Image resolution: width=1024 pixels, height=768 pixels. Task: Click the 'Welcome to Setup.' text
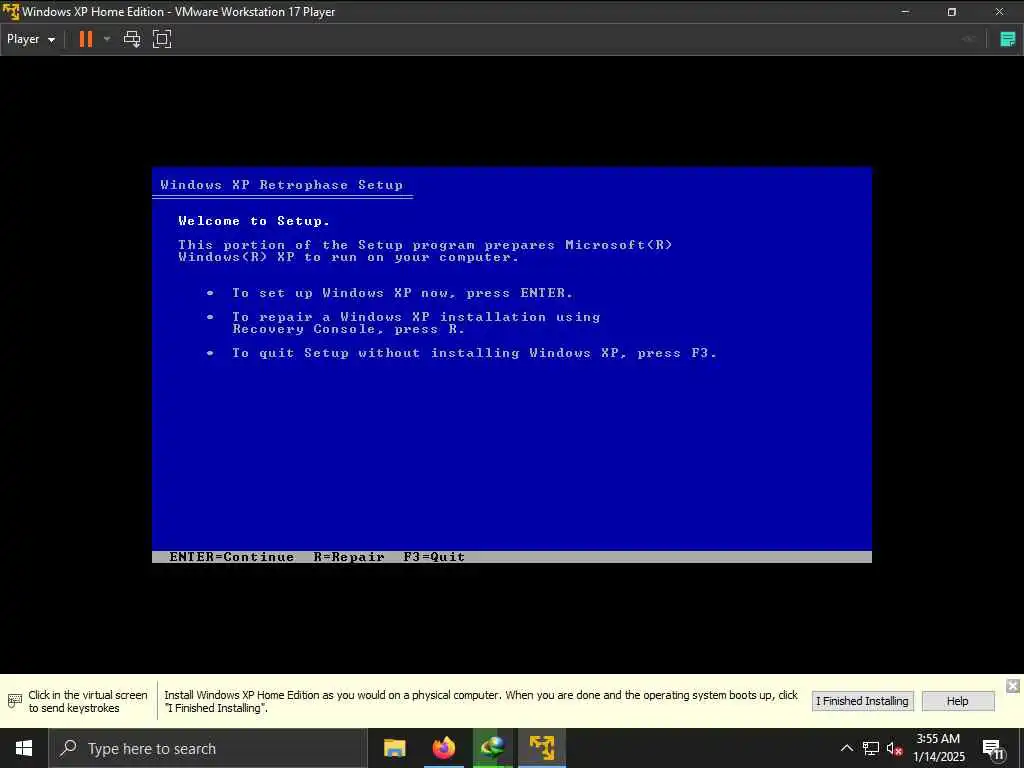(254, 221)
